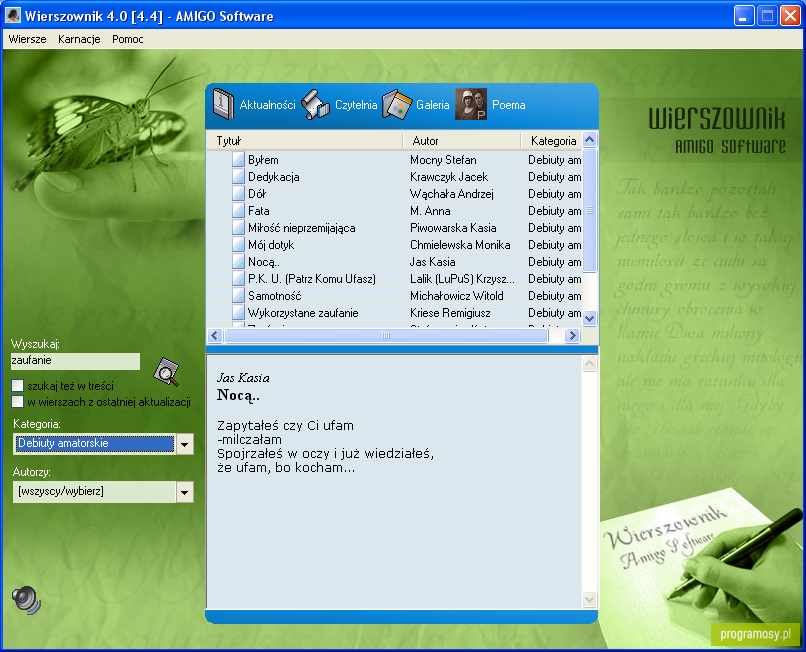Click the programosy.pl badge link
The width and height of the screenshot is (806, 652).
756,634
